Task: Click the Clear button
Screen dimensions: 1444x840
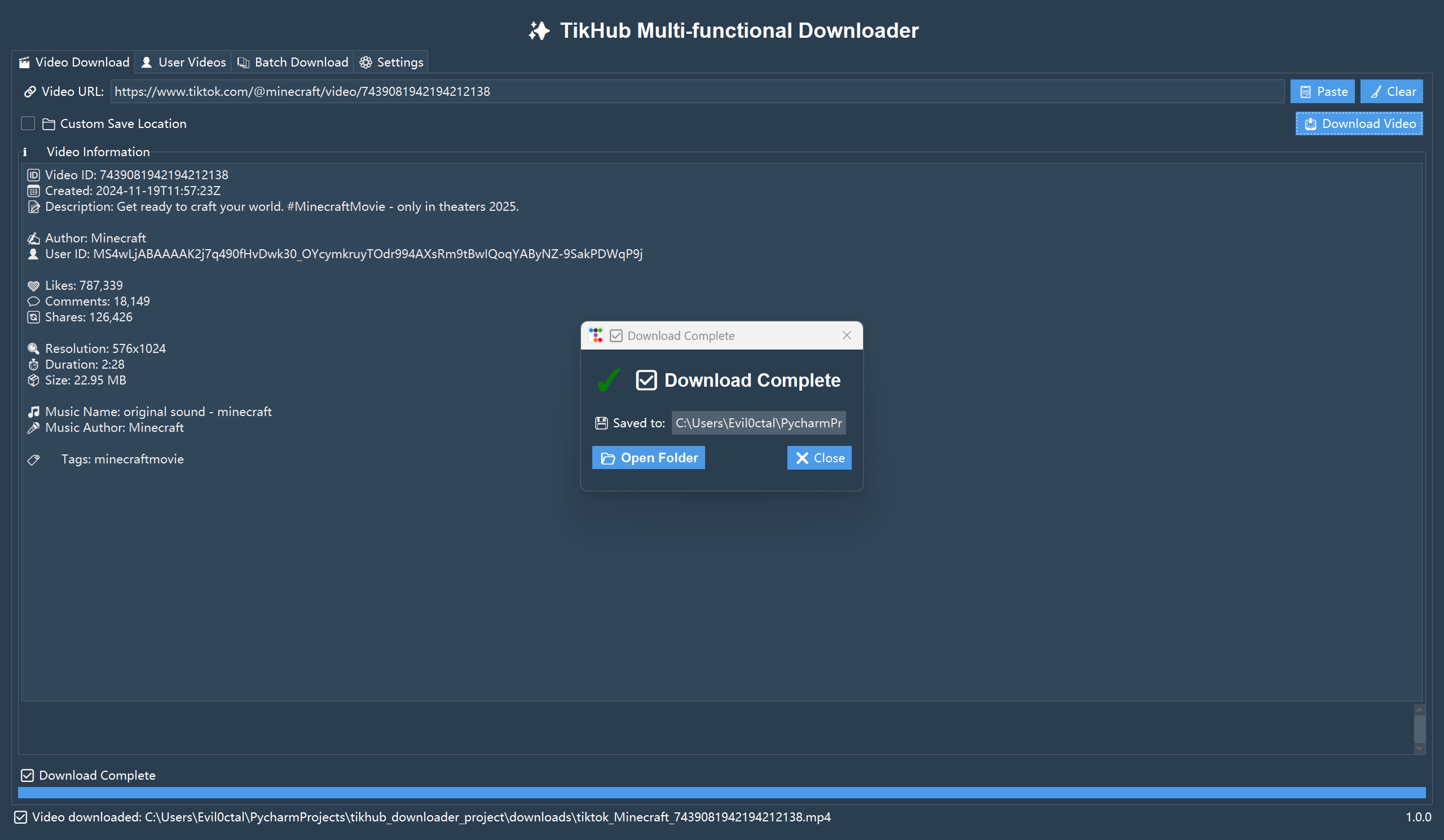Action: (x=1392, y=92)
